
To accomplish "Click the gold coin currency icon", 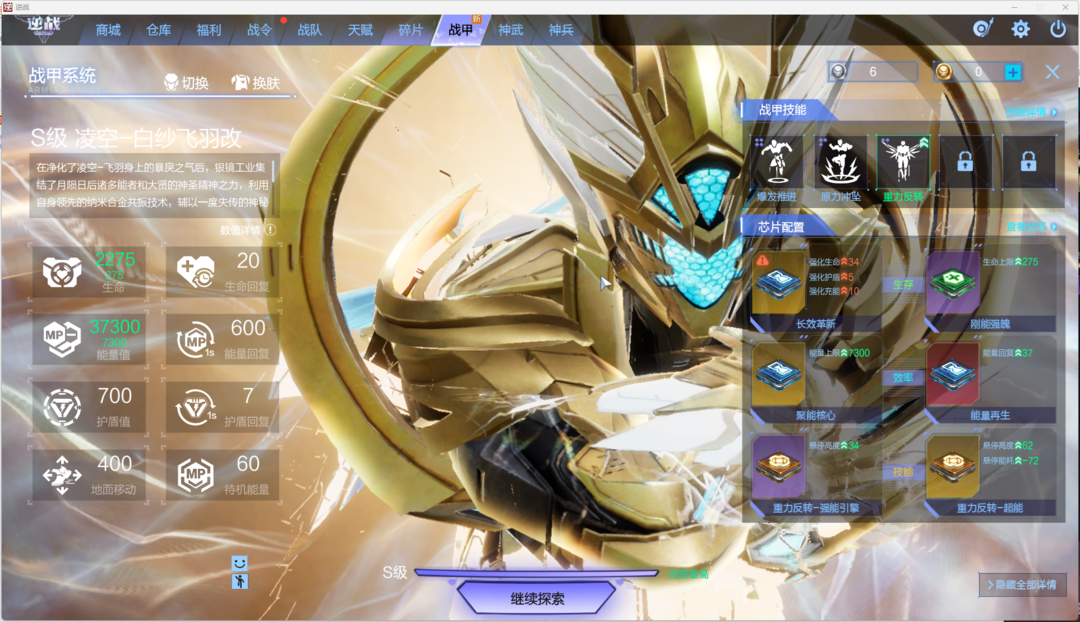I will (x=944, y=72).
